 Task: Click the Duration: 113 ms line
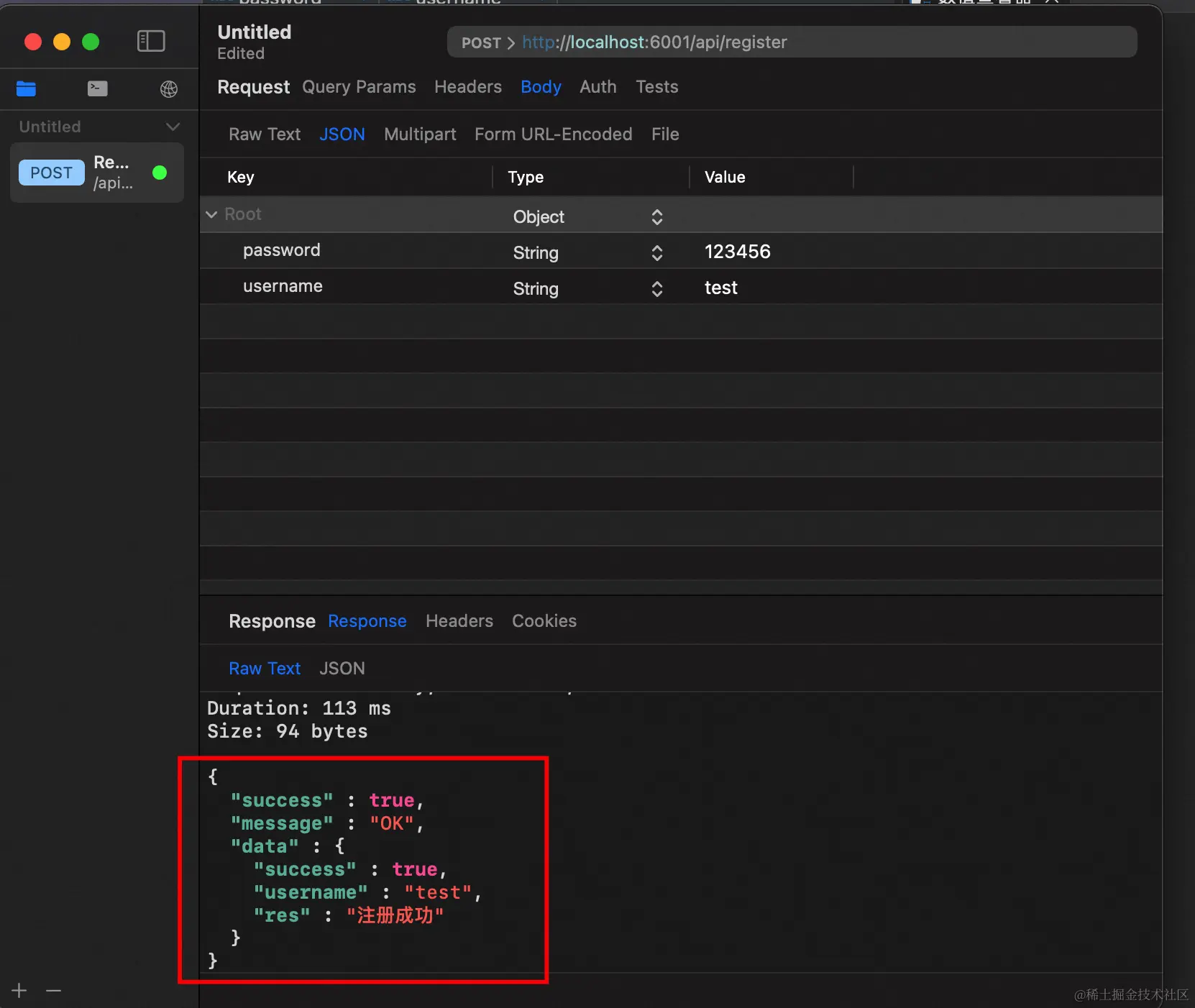tap(299, 708)
